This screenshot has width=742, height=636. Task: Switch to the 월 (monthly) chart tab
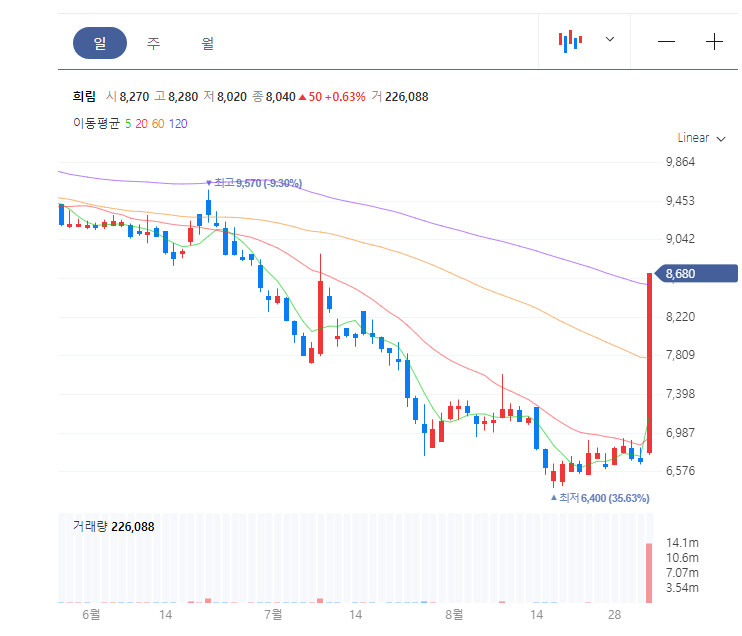coord(207,43)
